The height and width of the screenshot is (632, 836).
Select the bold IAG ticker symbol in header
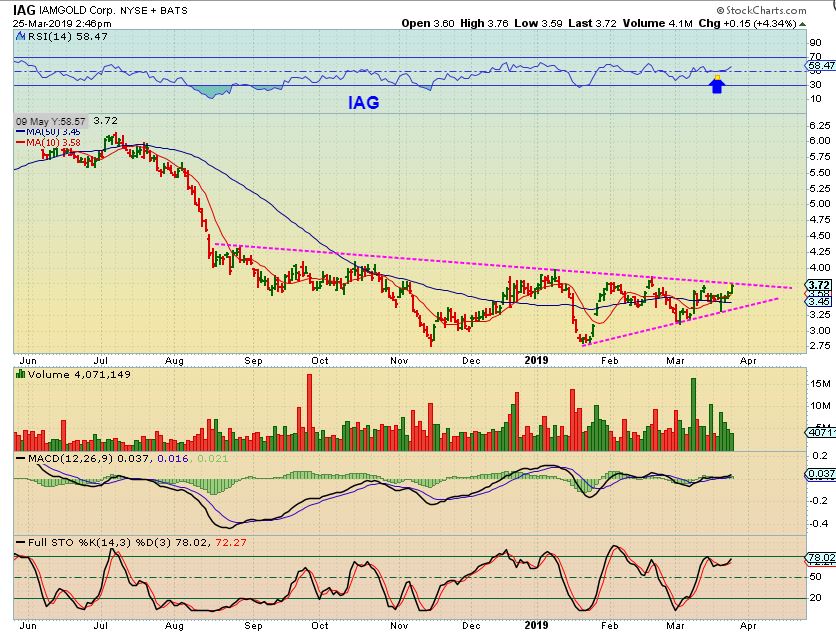[24, 9]
